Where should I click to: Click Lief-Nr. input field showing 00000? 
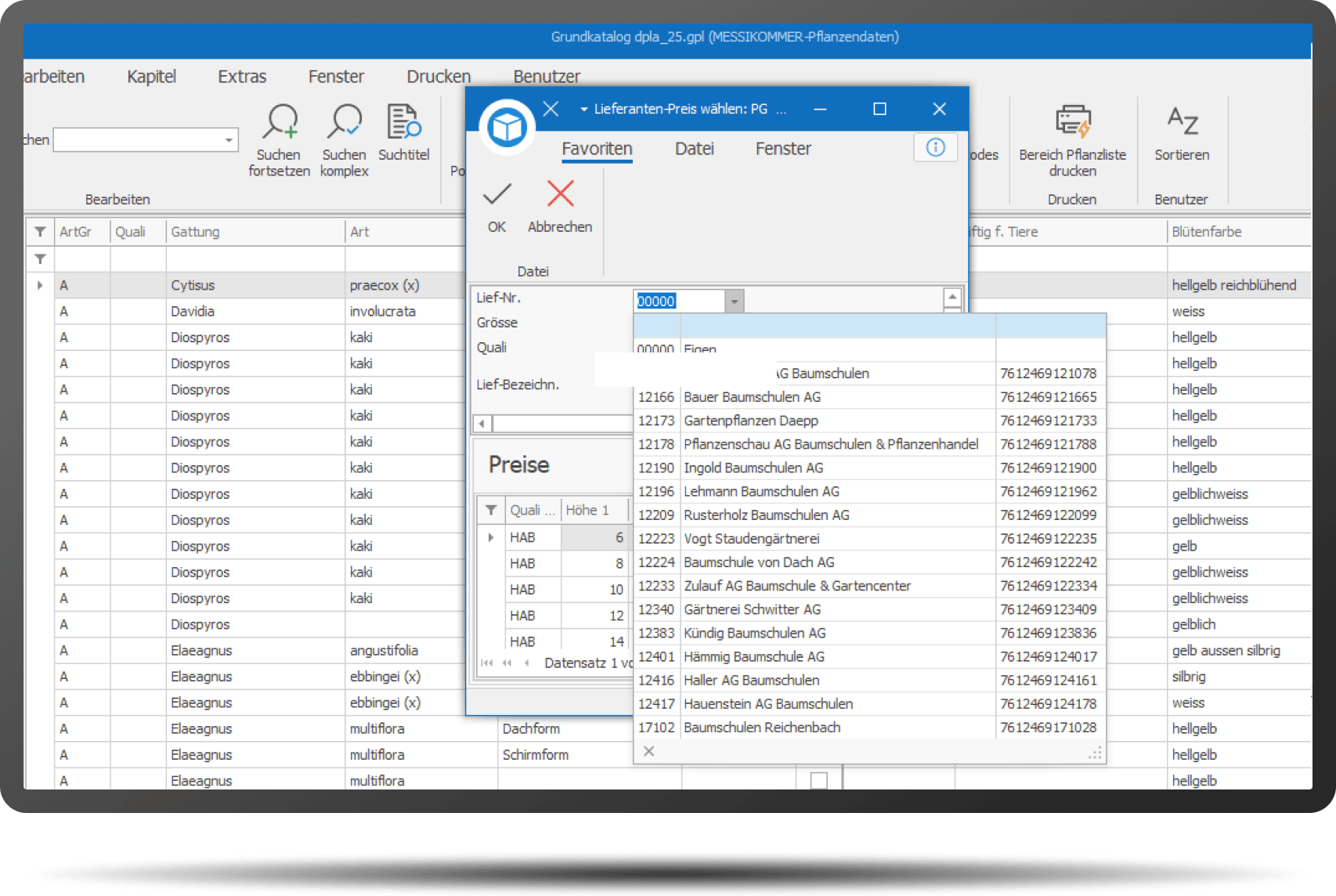click(679, 301)
